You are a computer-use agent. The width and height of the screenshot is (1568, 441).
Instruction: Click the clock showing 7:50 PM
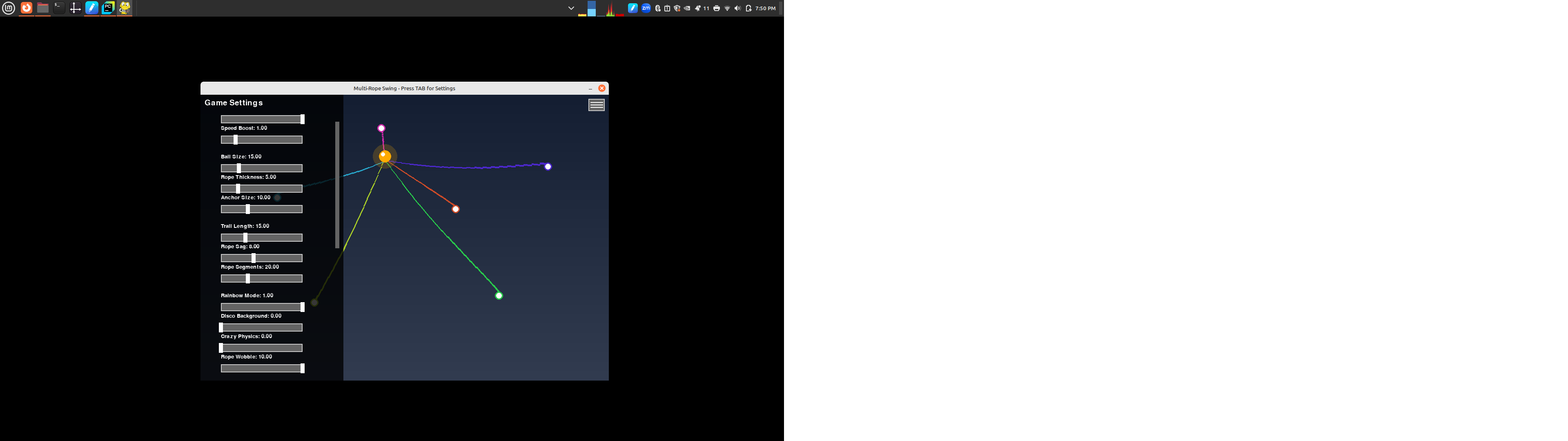pos(765,9)
